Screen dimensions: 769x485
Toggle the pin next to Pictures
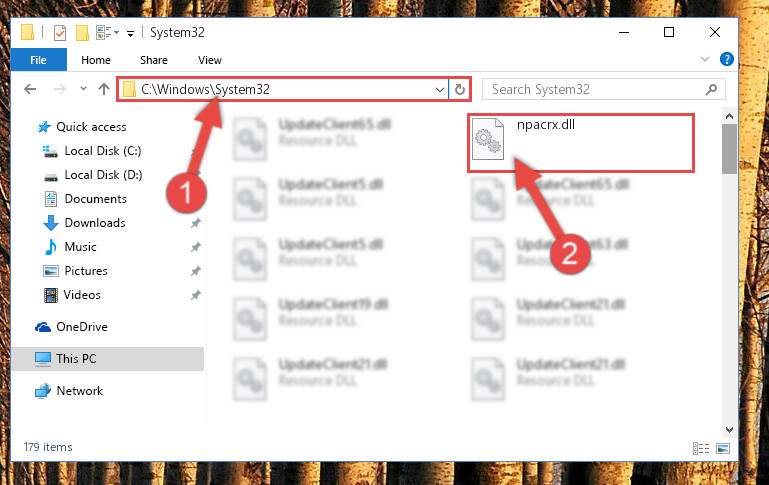[196, 271]
